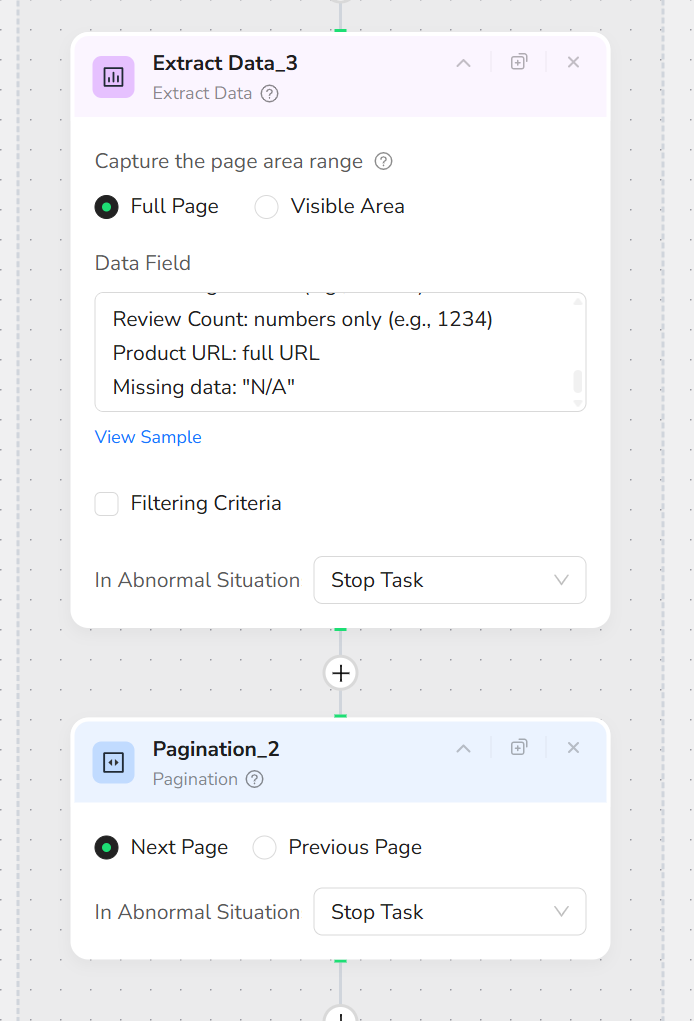The image size is (694, 1021).
Task: Collapse the Pagination_2 card
Action: (x=463, y=748)
